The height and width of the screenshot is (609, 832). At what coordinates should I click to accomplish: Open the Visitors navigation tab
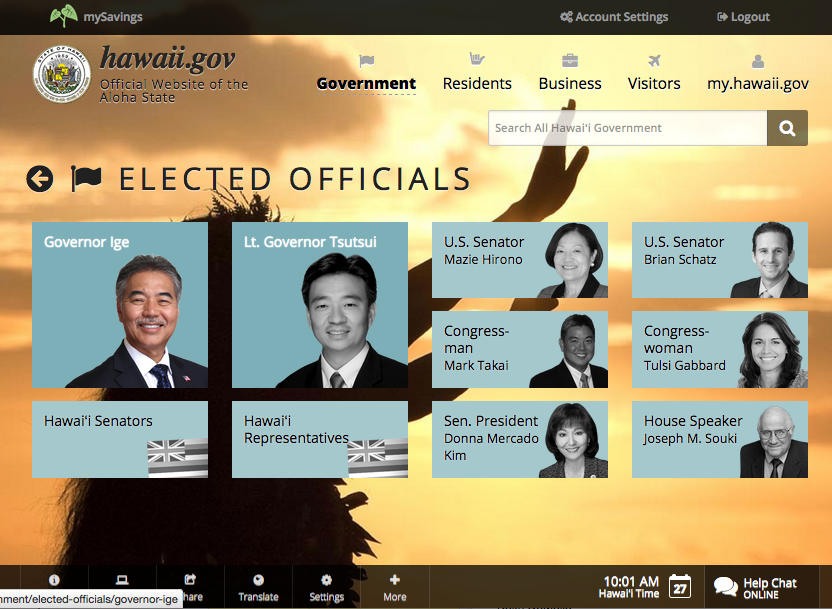point(654,83)
